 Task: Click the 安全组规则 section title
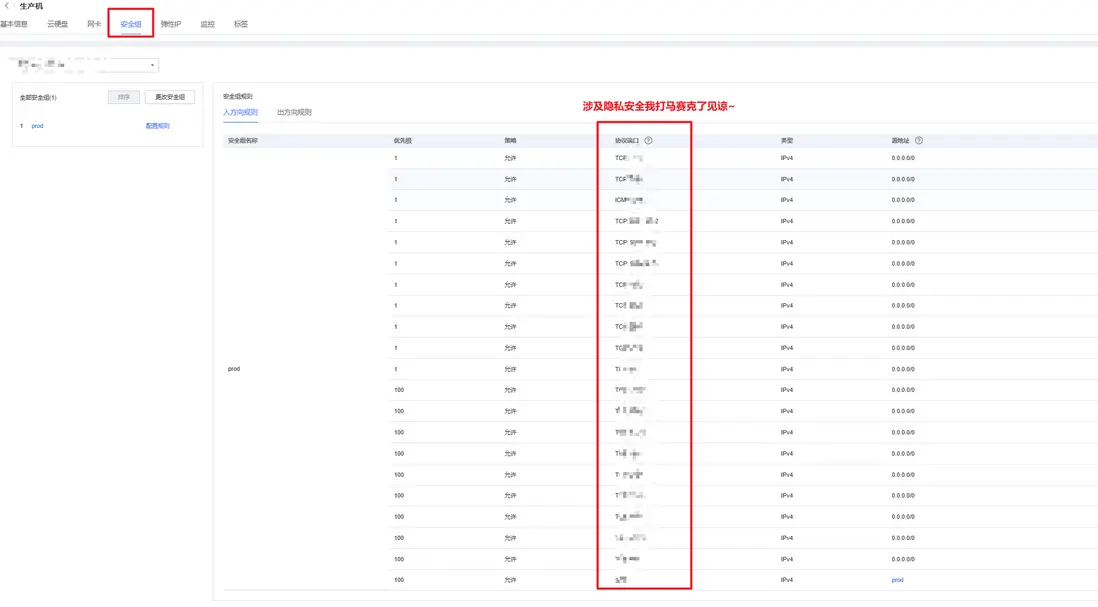pos(237,97)
